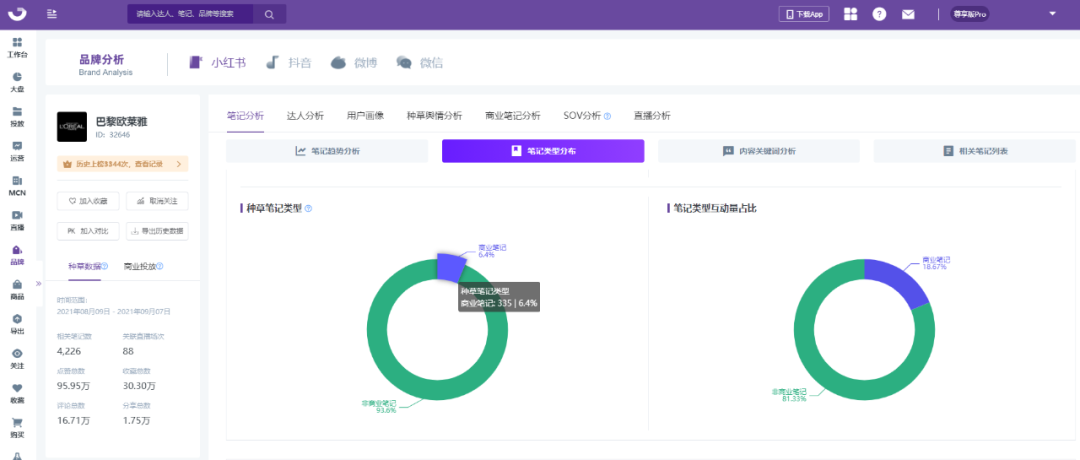The image size is (1080, 460).
Task: Click the blue 商业笔记 slice in left donut
Action: 449,266
